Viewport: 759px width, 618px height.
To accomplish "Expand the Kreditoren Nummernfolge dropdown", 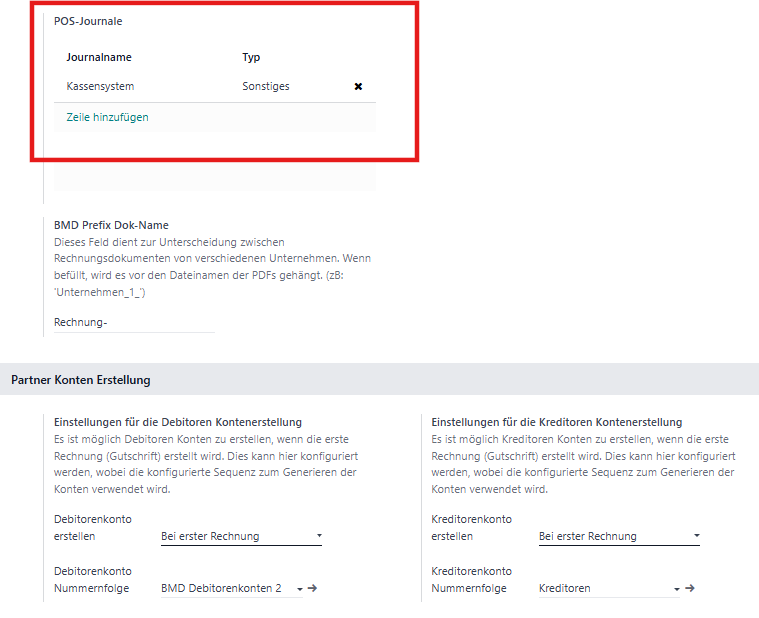I will pos(609,589).
